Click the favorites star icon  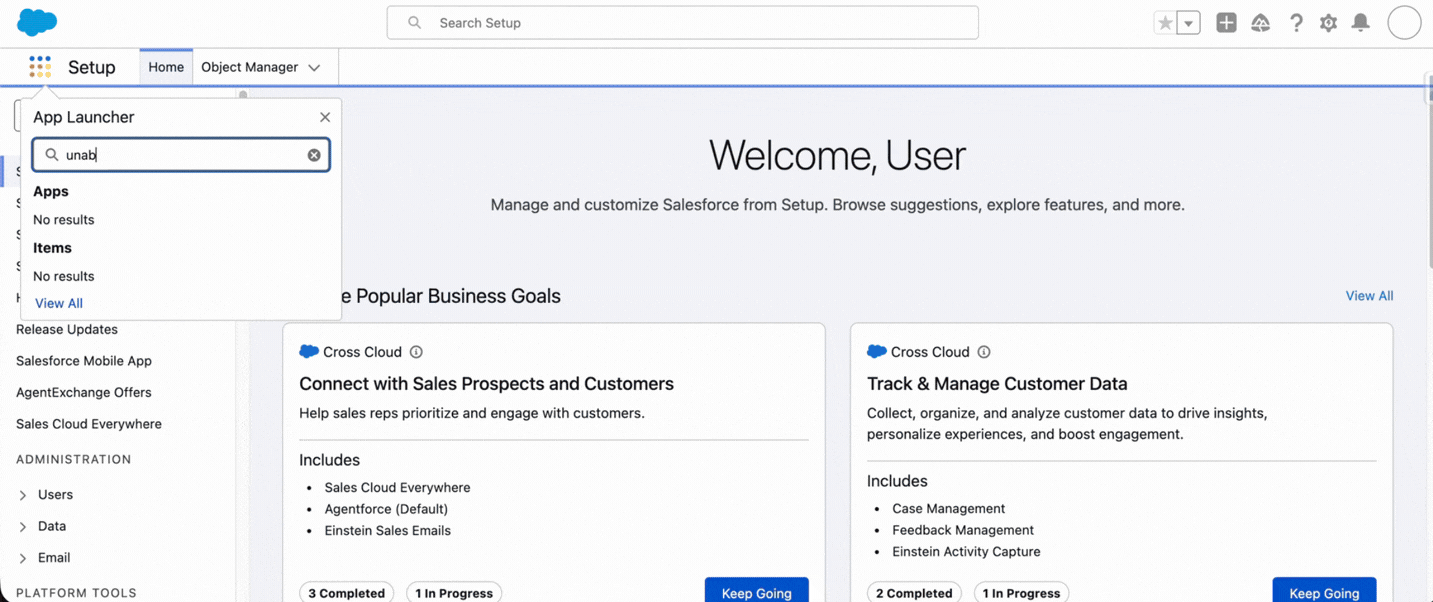[x=1165, y=23]
